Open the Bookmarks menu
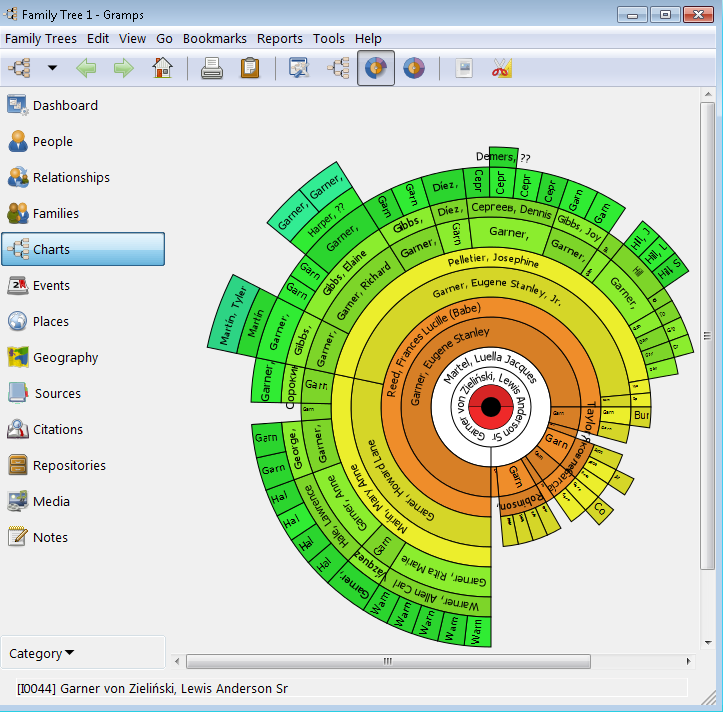723x712 pixels. pos(214,39)
